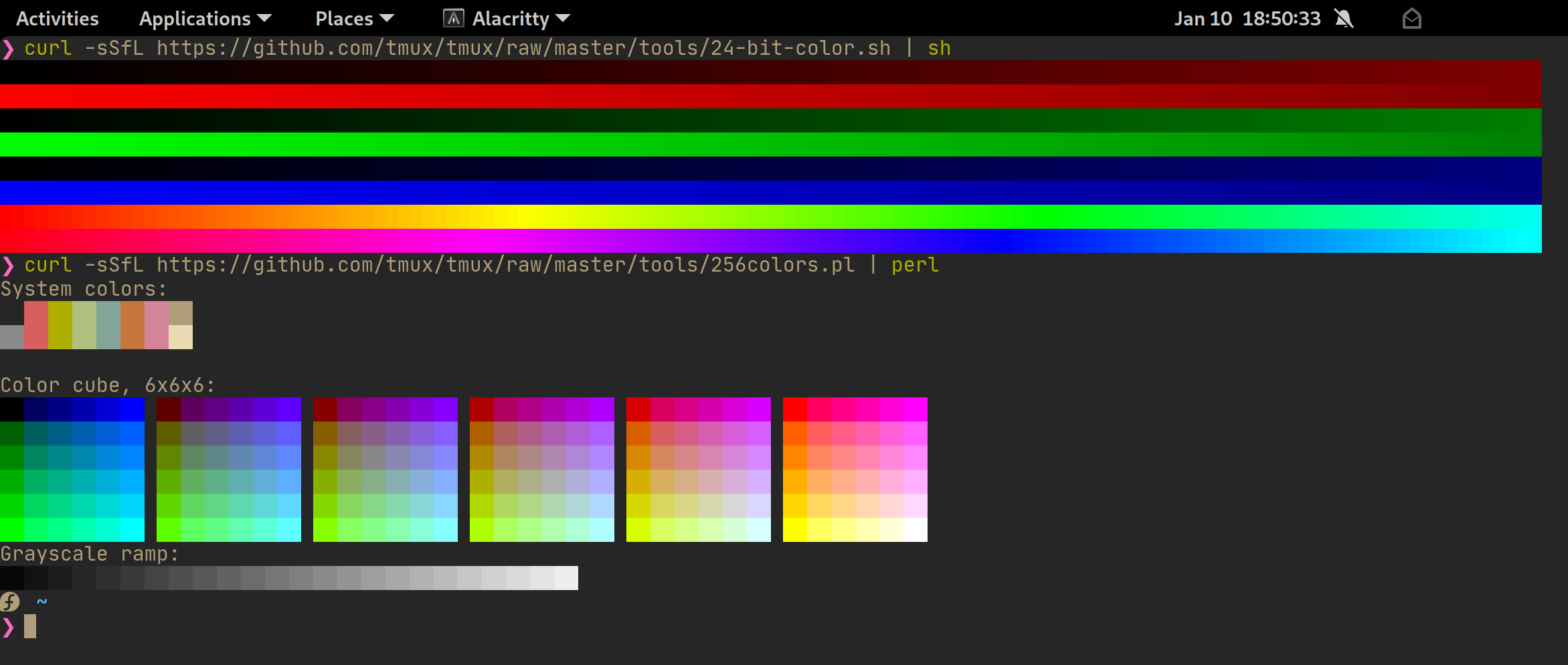Click the Fedora logo icon in prompt
1568x665 pixels.
point(10,602)
